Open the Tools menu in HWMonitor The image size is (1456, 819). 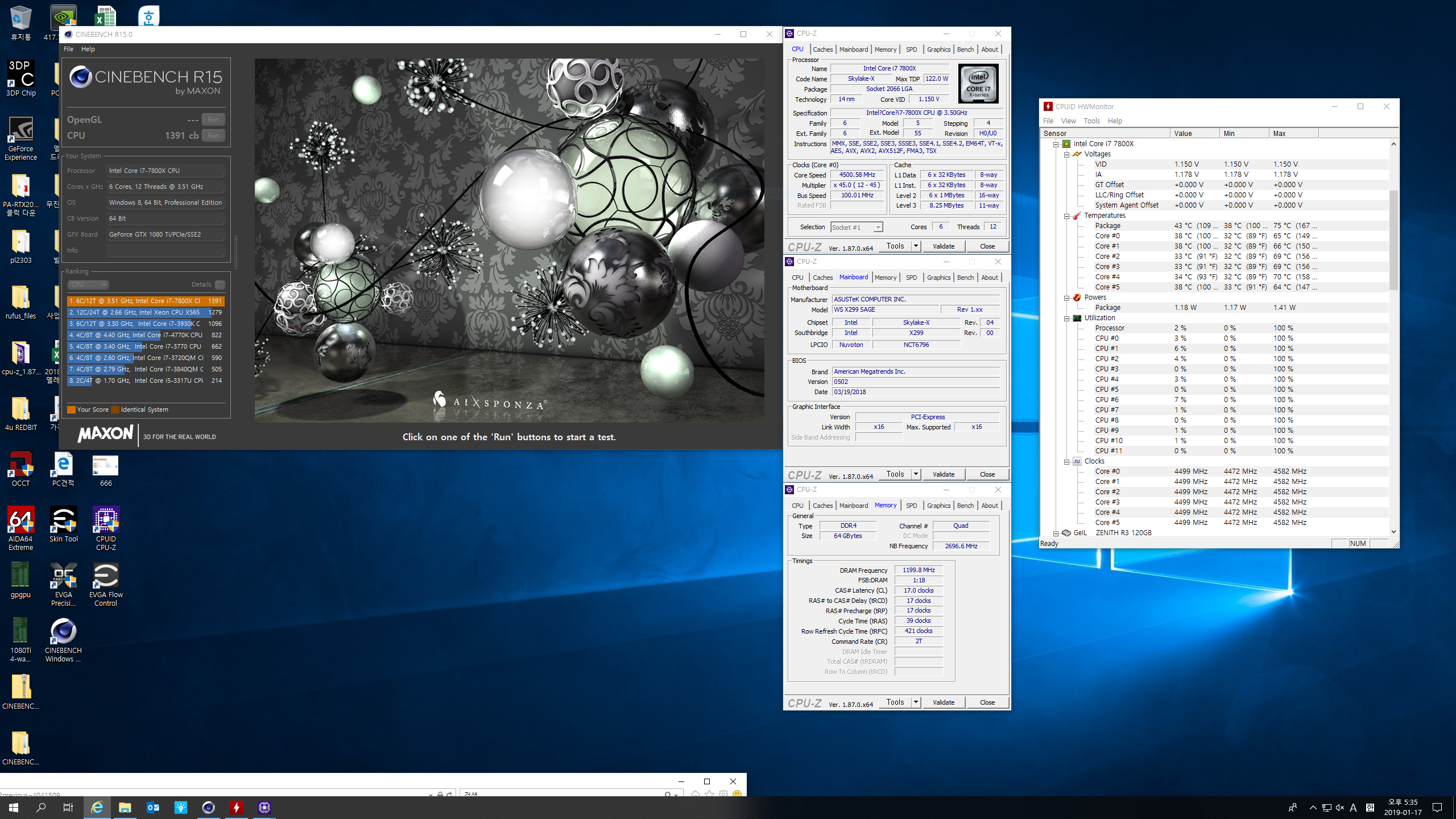tap(1091, 121)
